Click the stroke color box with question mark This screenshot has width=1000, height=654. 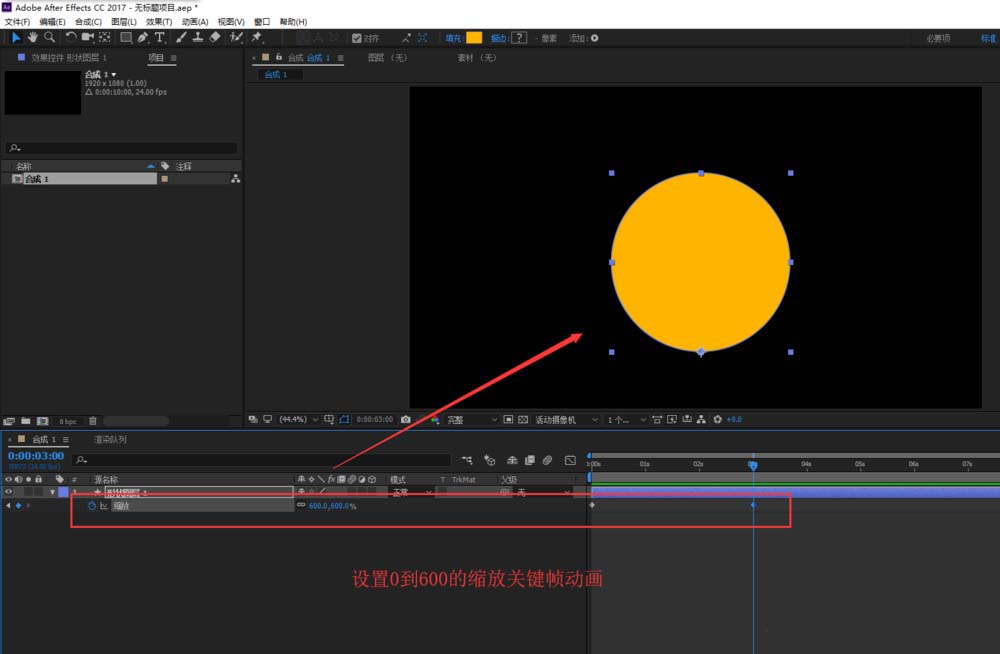[519, 38]
